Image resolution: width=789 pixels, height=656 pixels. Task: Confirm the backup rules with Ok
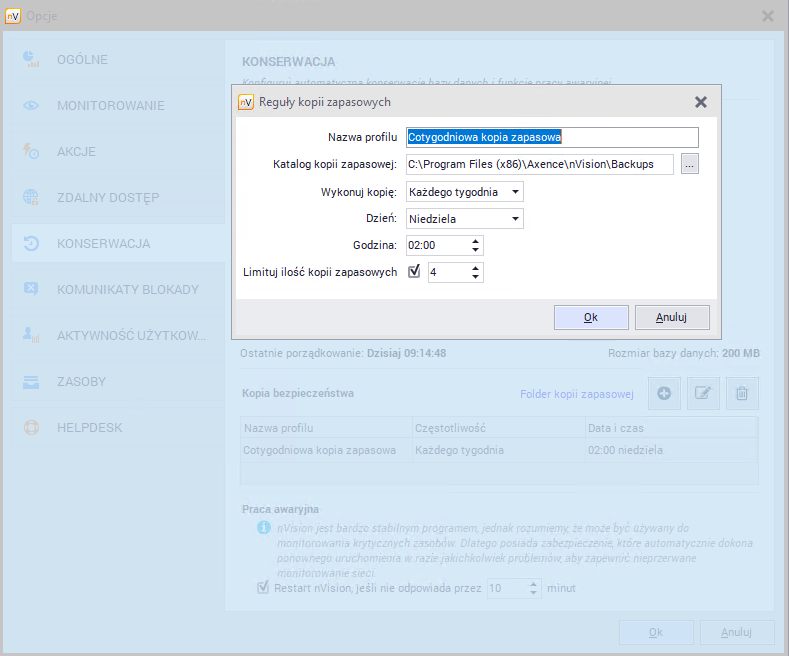tap(590, 317)
